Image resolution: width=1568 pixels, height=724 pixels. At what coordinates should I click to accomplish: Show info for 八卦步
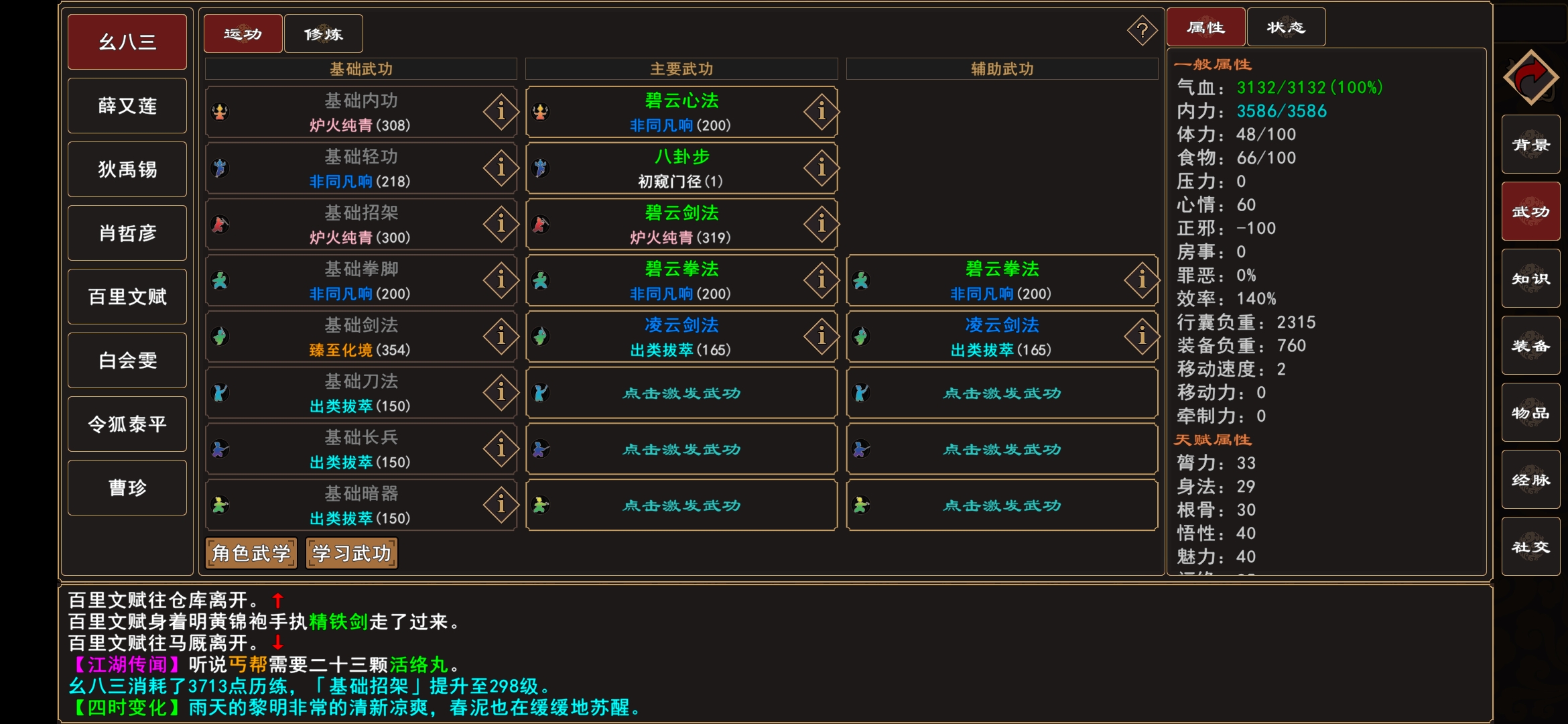coord(821,168)
